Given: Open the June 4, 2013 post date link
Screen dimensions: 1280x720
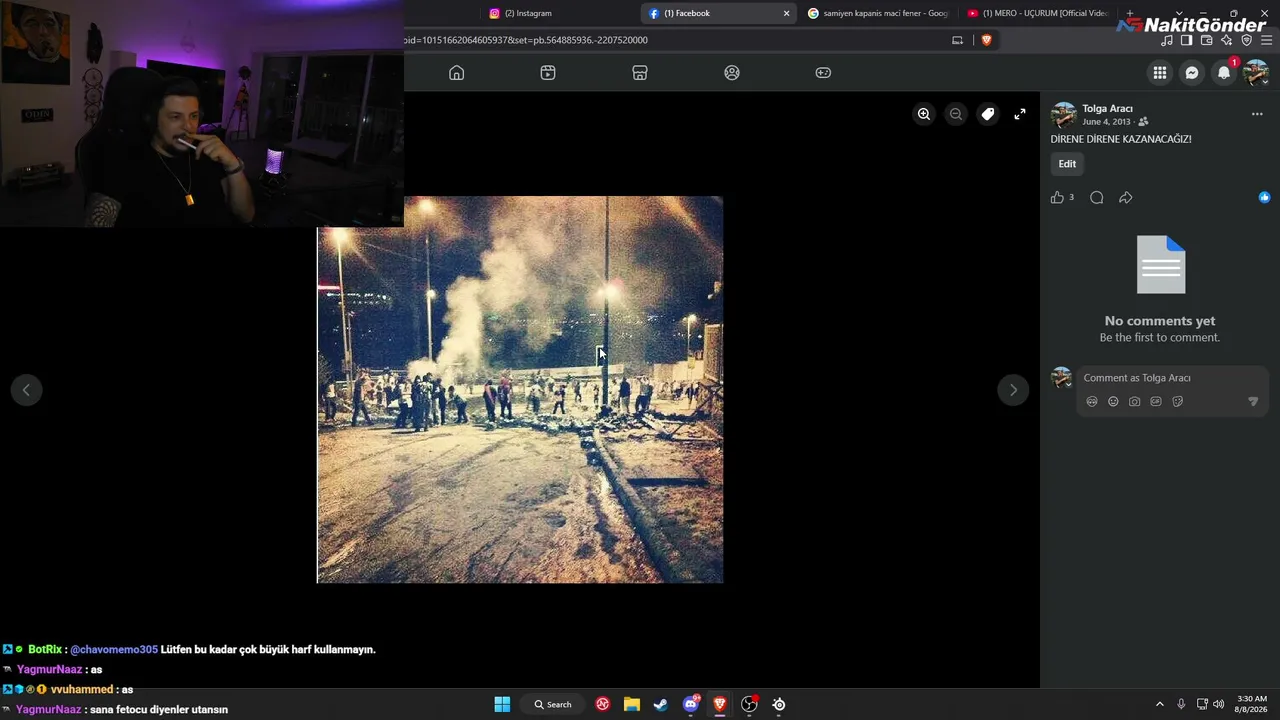Looking at the screenshot, I should point(1106,122).
